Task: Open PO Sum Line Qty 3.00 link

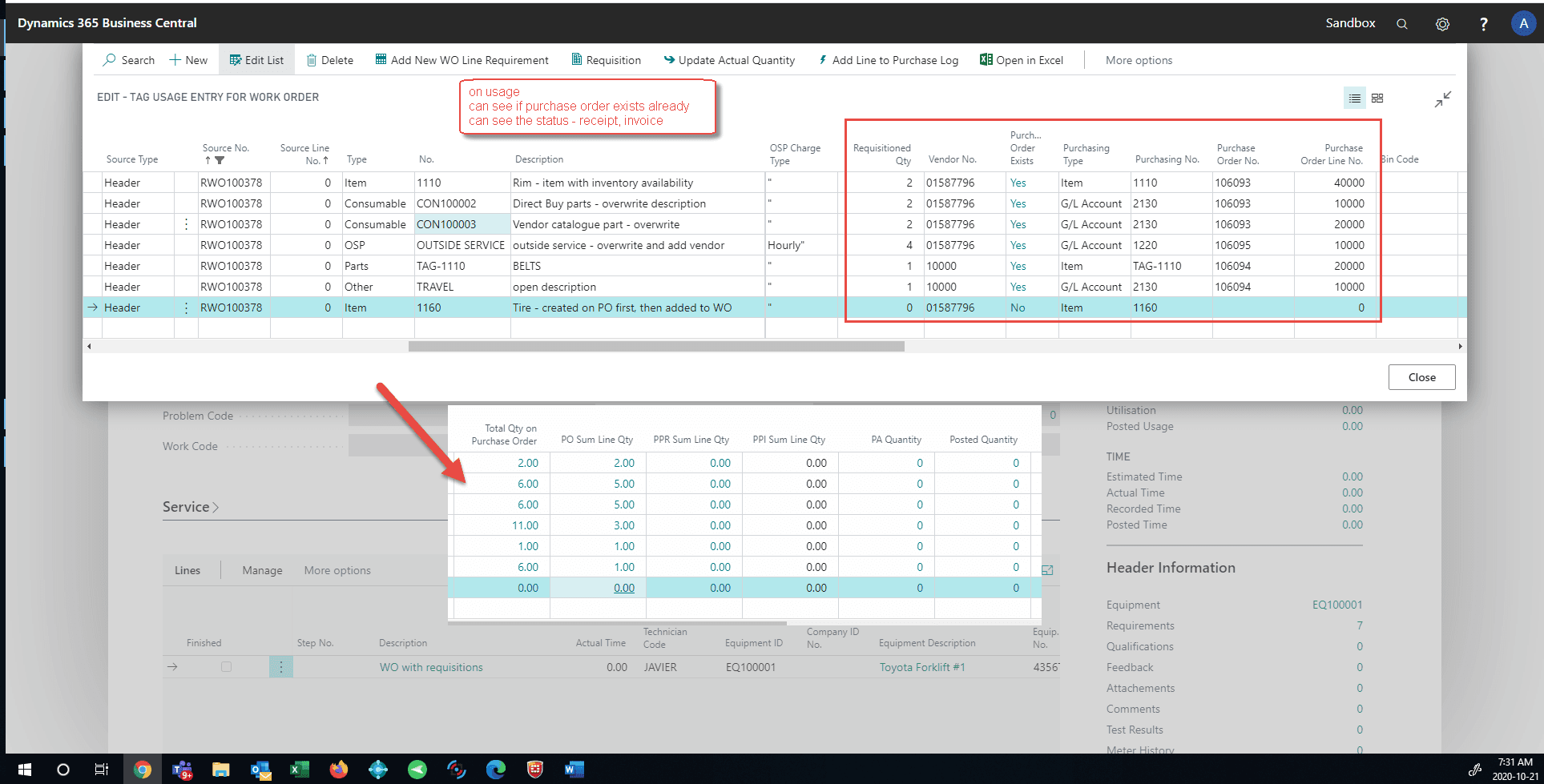Action: pos(623,525)
